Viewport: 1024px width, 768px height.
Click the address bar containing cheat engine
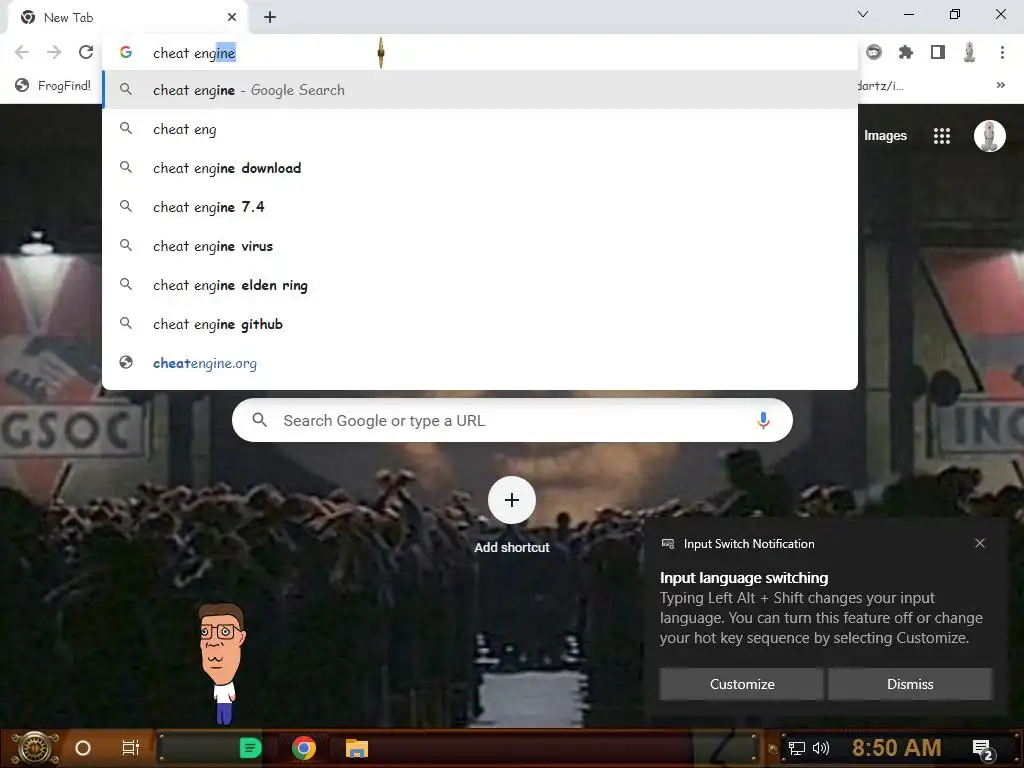(x=480, y=53)
